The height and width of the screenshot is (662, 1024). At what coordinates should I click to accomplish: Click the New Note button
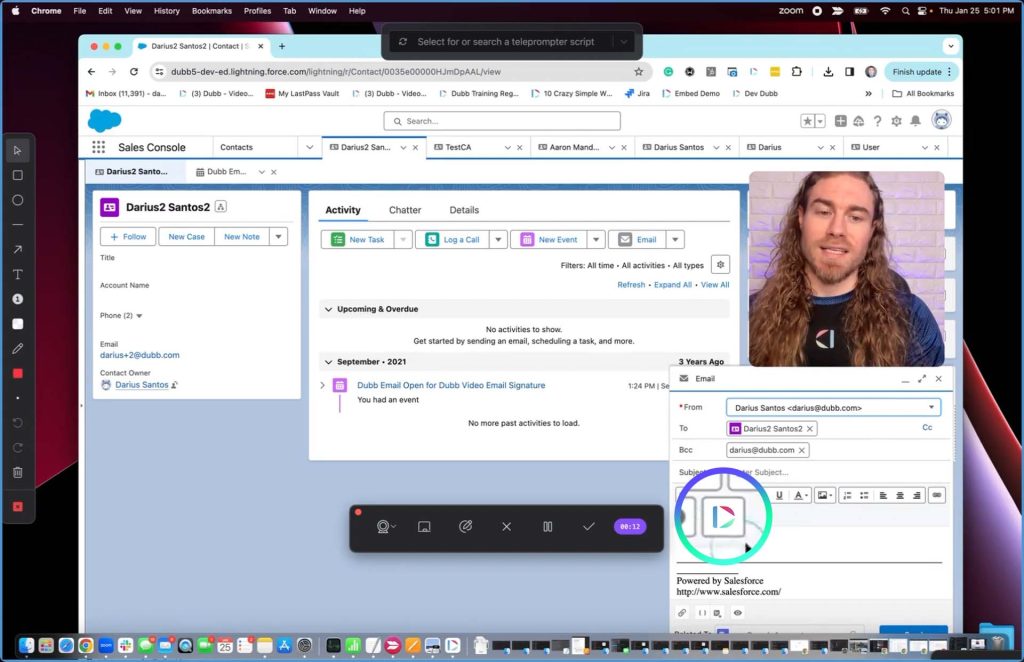pos(242,236)
